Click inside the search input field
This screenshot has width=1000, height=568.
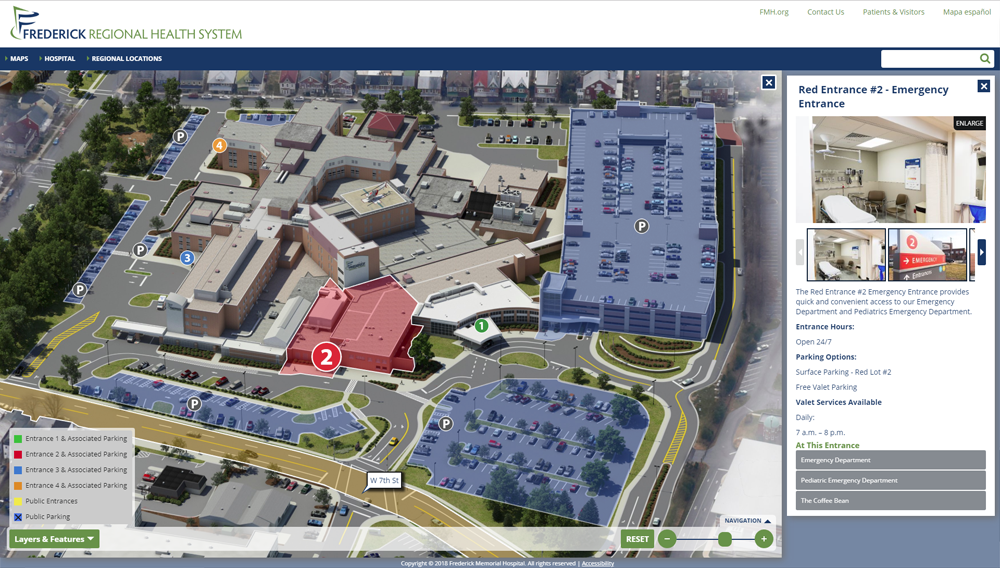[x=929, y=59]
